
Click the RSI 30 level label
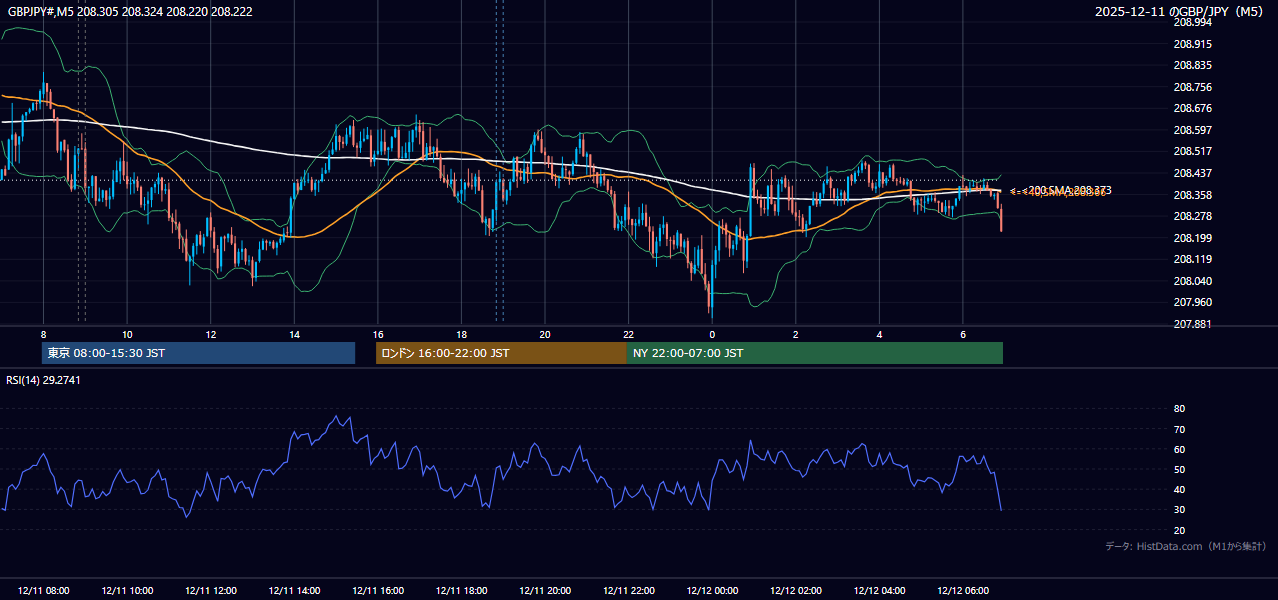pyautogui.click(x=1179, y=510)
